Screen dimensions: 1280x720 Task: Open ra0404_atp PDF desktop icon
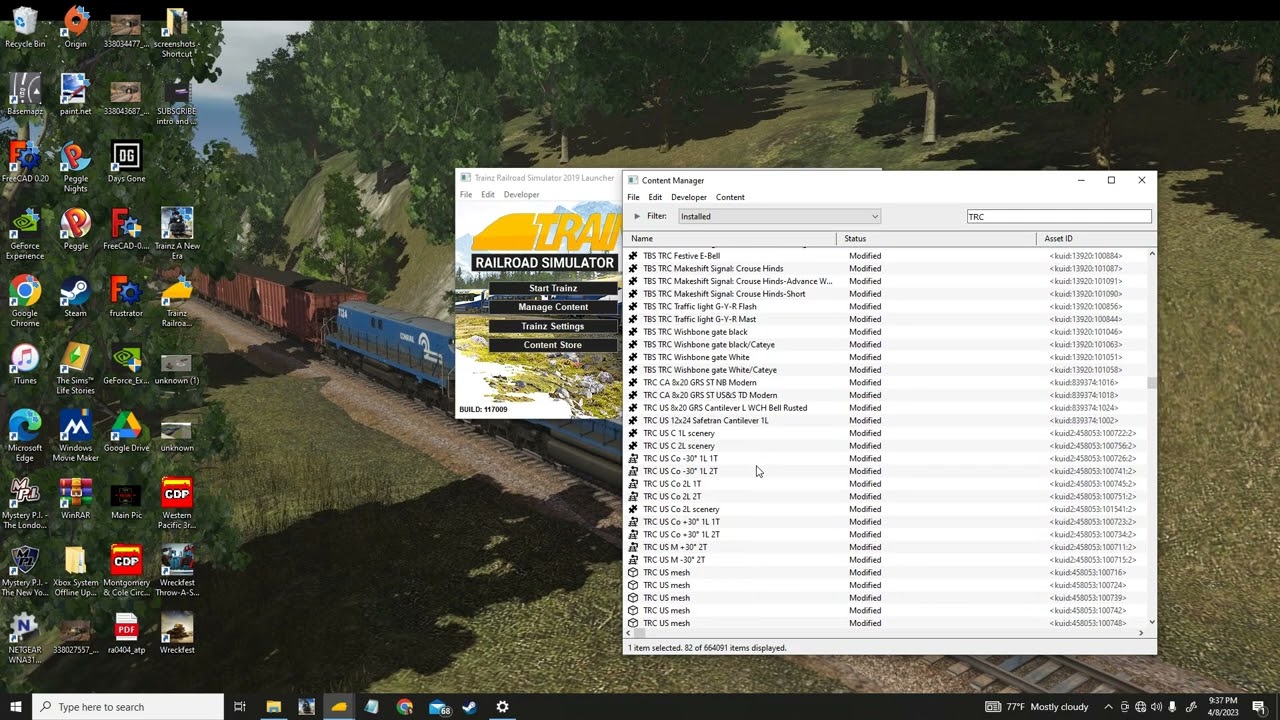(126, 633)
